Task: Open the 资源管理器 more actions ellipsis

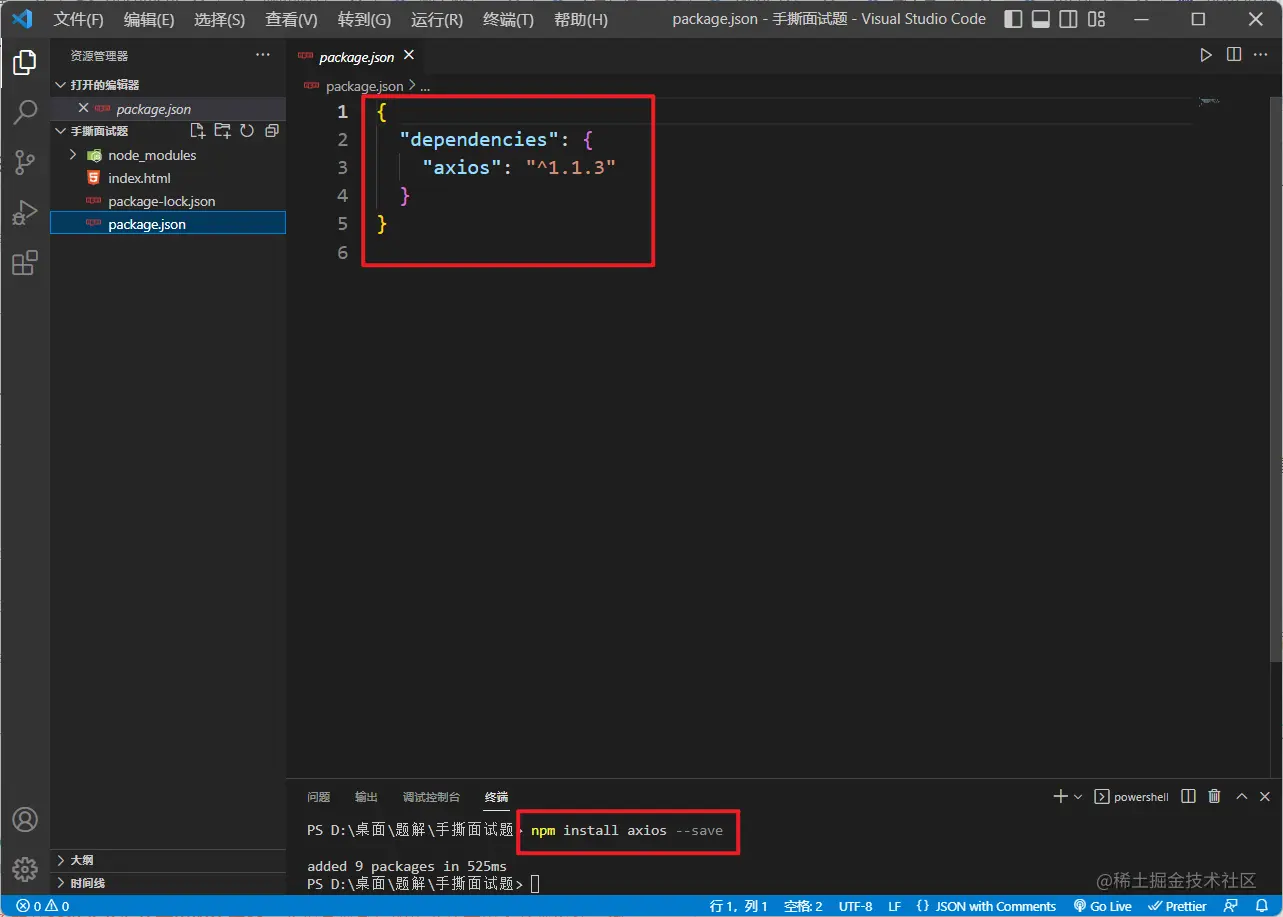Action: pos(263,56)
